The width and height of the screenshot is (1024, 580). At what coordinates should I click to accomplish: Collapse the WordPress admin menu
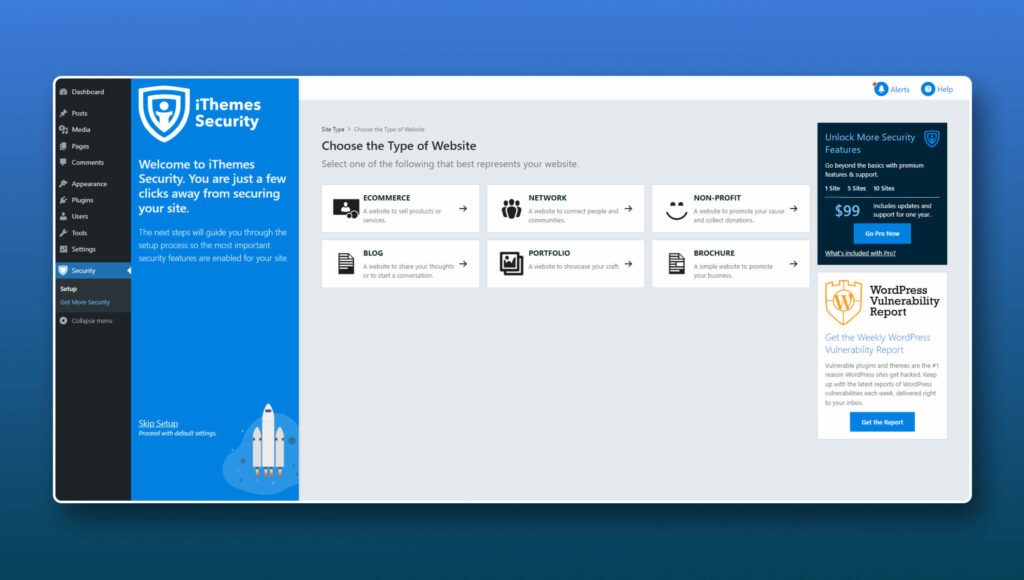pyautogui.click(x=86, y=321)
